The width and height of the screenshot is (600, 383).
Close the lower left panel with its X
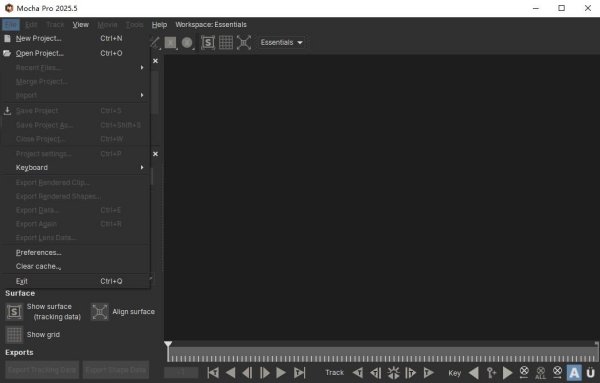(155, 154)
